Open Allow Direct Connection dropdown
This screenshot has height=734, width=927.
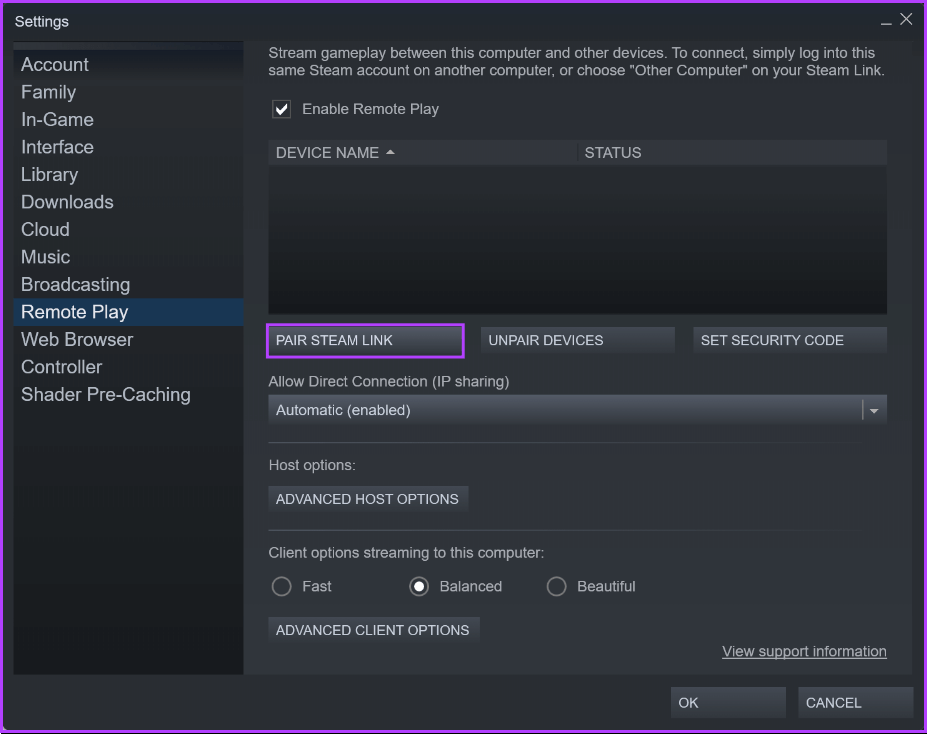[x=578, y=410]
